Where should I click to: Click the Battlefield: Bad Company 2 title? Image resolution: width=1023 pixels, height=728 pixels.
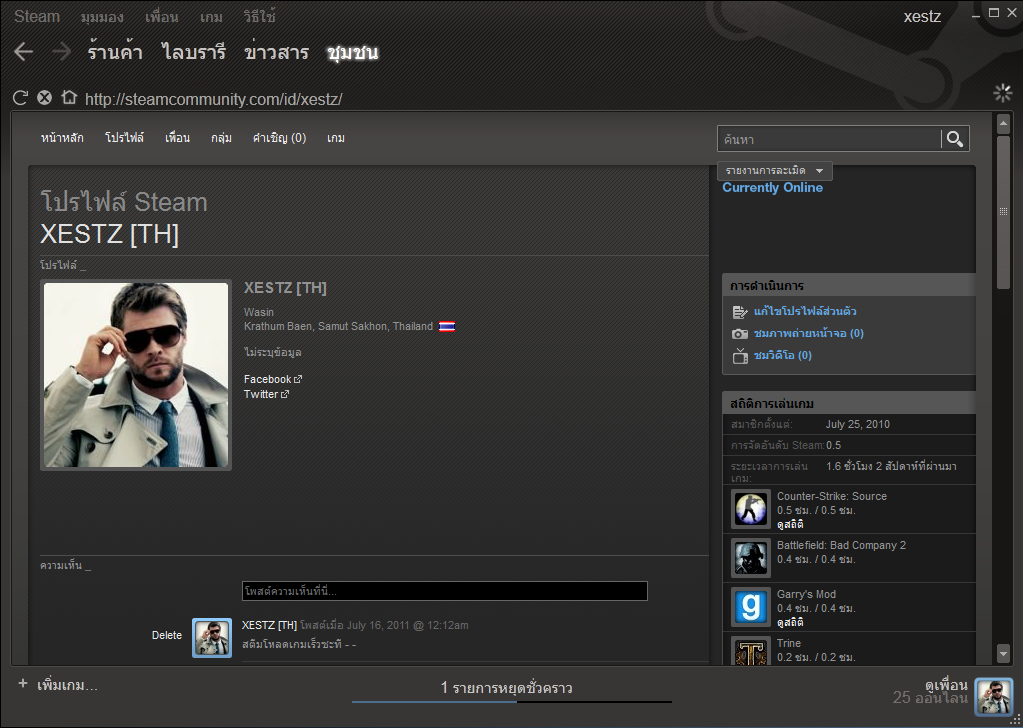pos(841,545)
